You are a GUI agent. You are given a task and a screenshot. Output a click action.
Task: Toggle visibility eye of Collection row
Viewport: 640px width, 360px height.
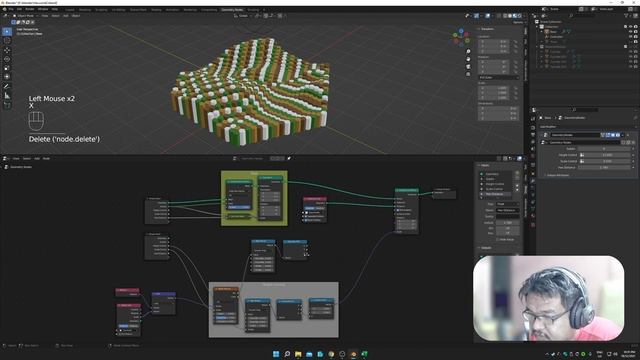click(630, 27)
